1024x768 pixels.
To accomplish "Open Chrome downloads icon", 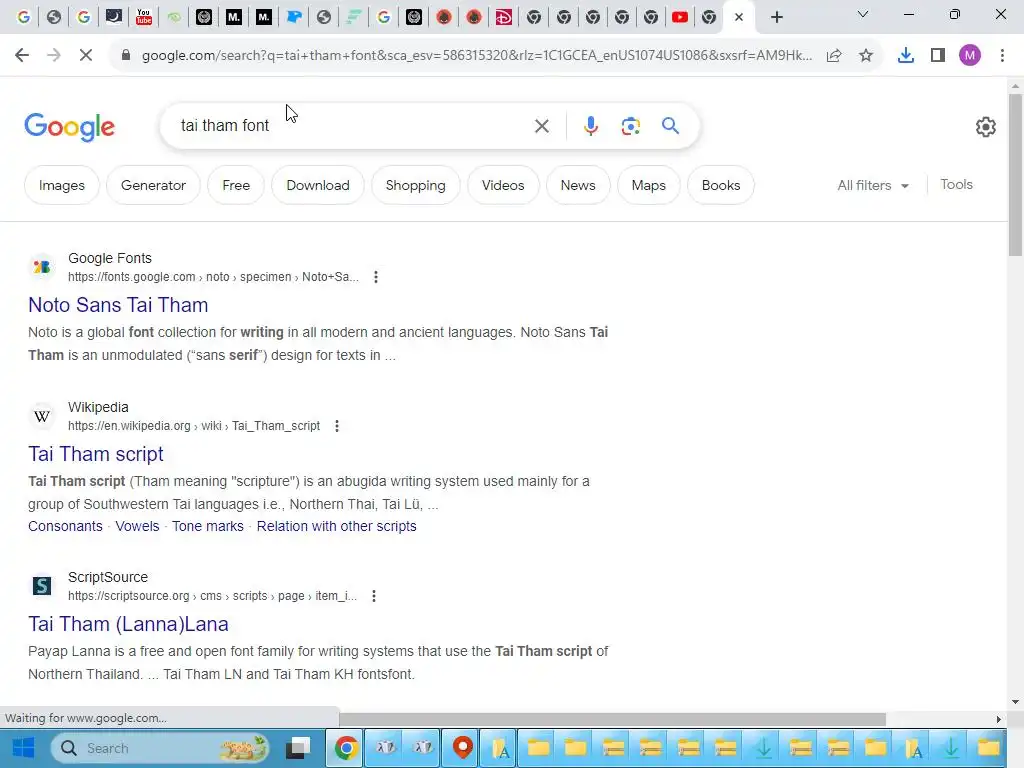I will click(x=906, y=56).
